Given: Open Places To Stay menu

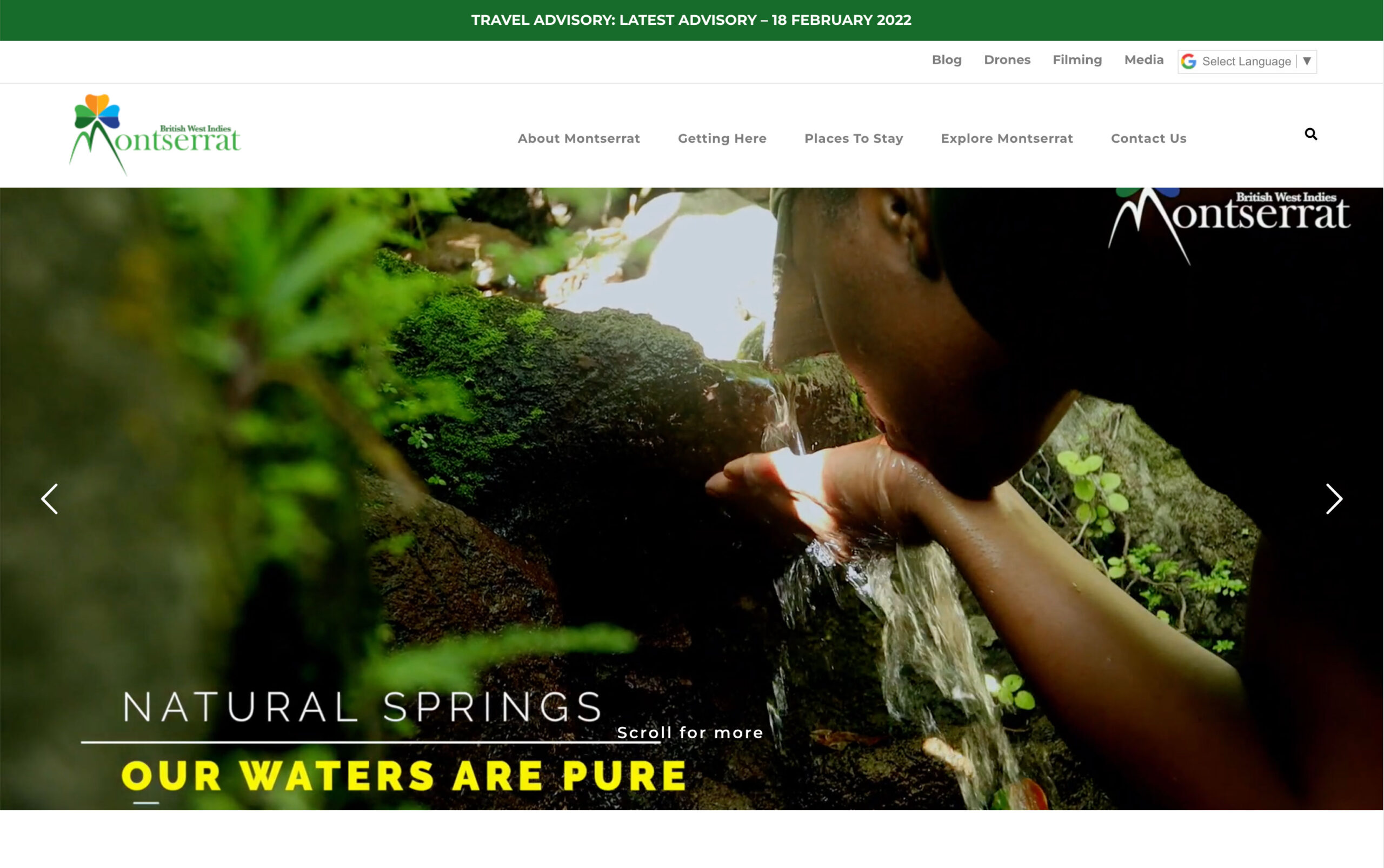Looking at the screenshot, I should pyautogui.click(x=853, y=138).
